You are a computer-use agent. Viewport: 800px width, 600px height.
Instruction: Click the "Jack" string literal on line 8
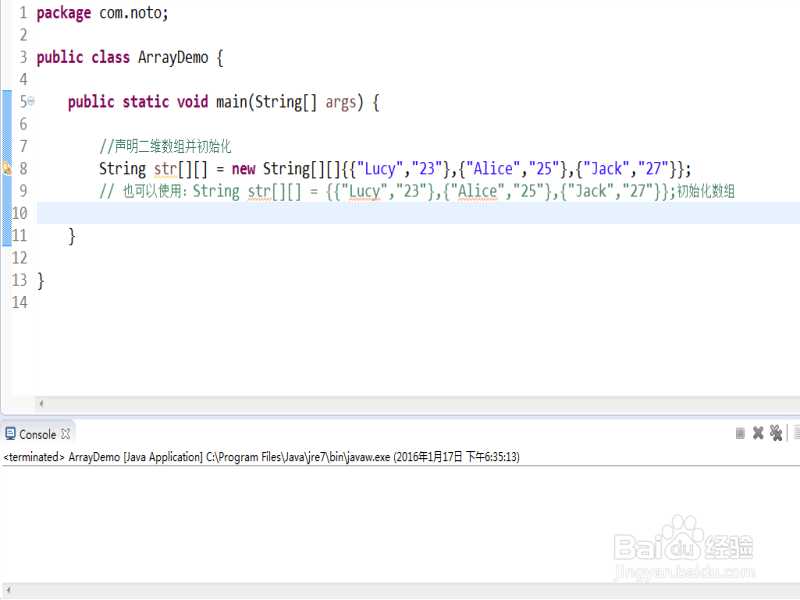[x=606, y=168]
